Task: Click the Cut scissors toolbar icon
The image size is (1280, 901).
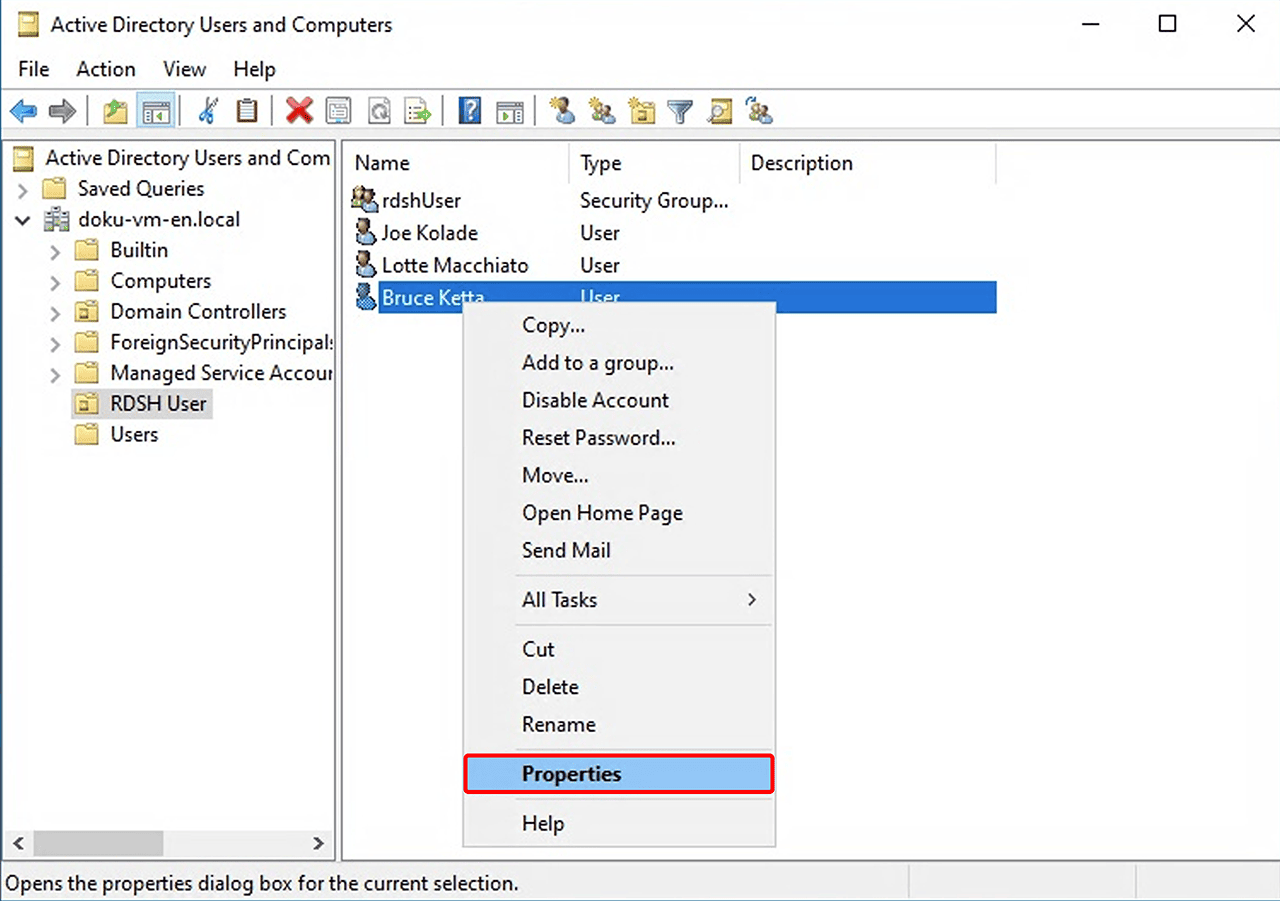Action: click(x=208, y=111)
